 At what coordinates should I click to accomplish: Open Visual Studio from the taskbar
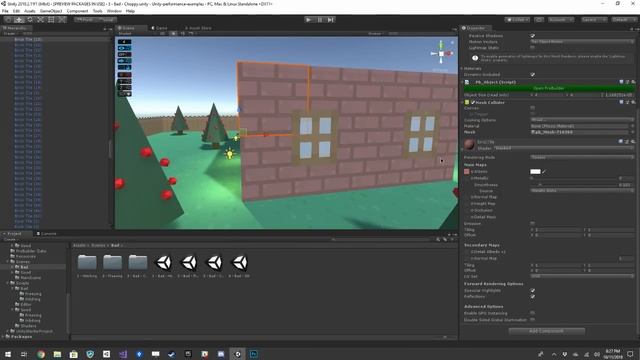pos(123,354)
